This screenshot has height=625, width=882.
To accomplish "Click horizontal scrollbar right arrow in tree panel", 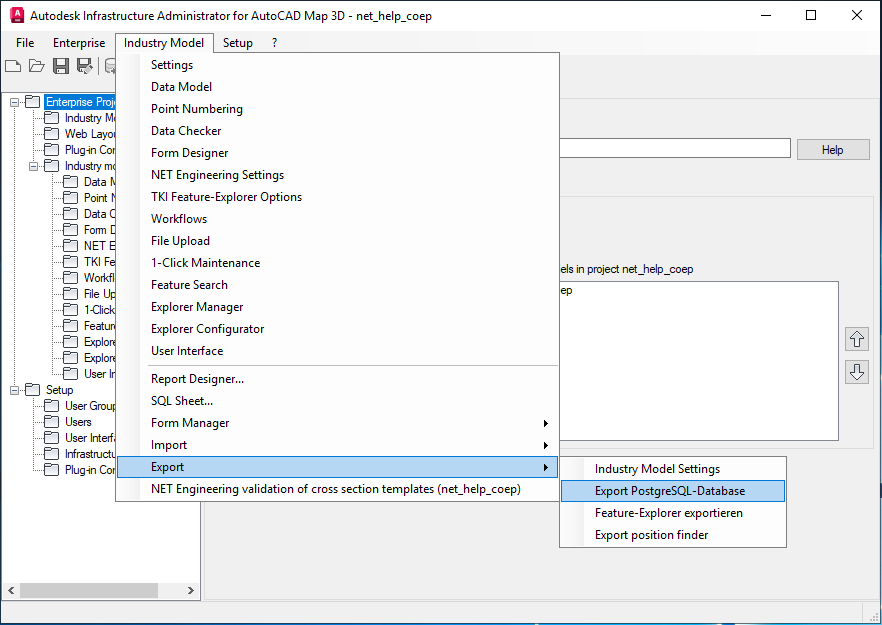I will pyautogui.click(x=191, y=590).
